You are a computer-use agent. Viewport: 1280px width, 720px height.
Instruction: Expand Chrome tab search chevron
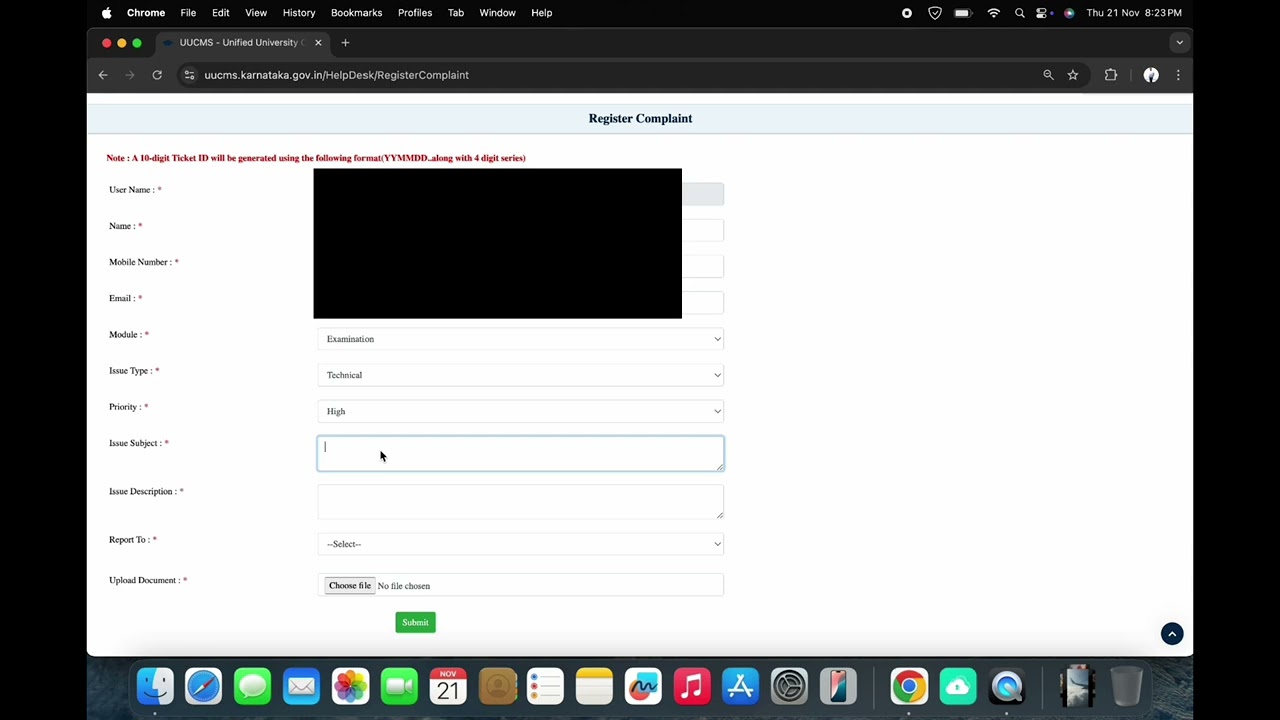(x=1179, y=43)
